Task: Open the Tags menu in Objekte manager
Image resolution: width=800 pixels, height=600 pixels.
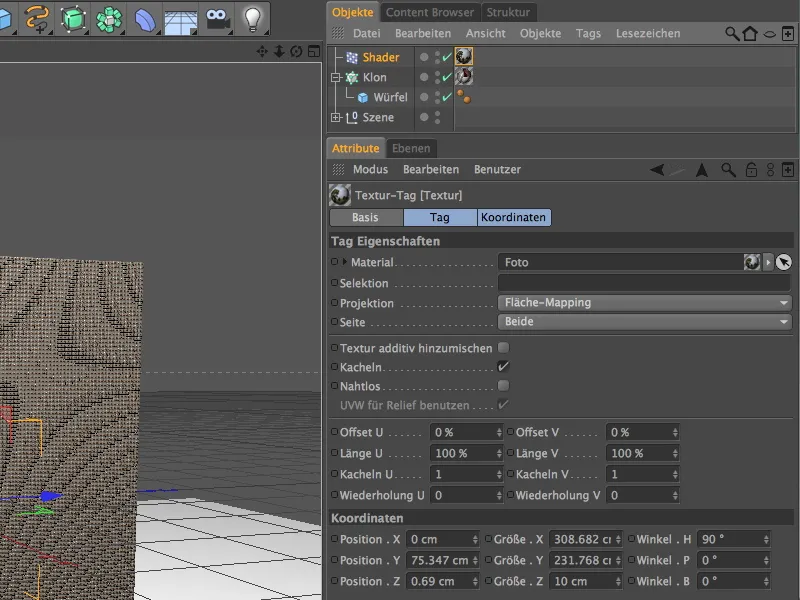Action: 588,34
